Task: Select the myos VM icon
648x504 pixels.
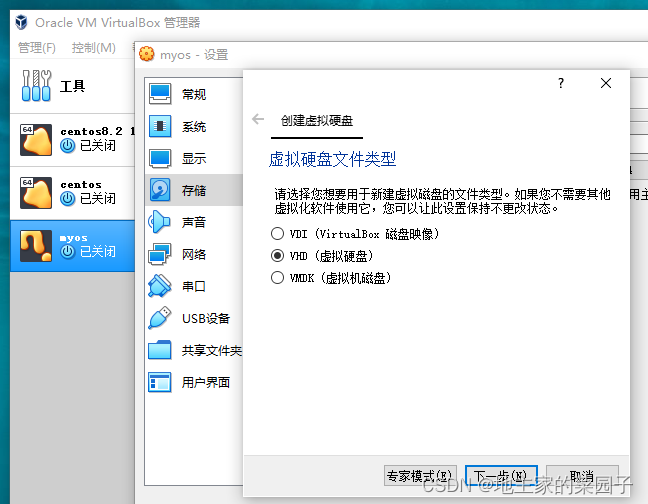Action: 36,246
